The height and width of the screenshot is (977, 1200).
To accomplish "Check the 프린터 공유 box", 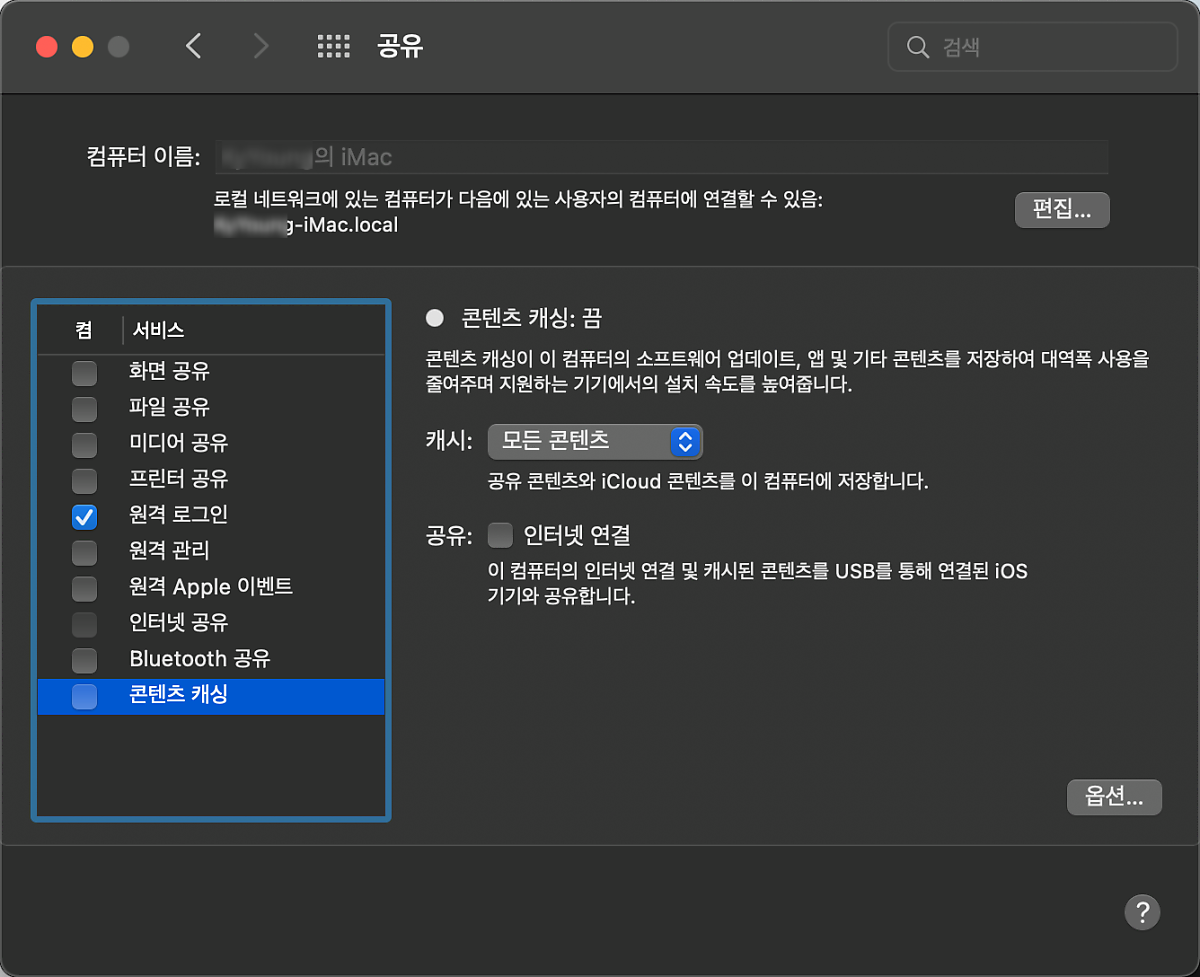I will click(x=85, y=480).
